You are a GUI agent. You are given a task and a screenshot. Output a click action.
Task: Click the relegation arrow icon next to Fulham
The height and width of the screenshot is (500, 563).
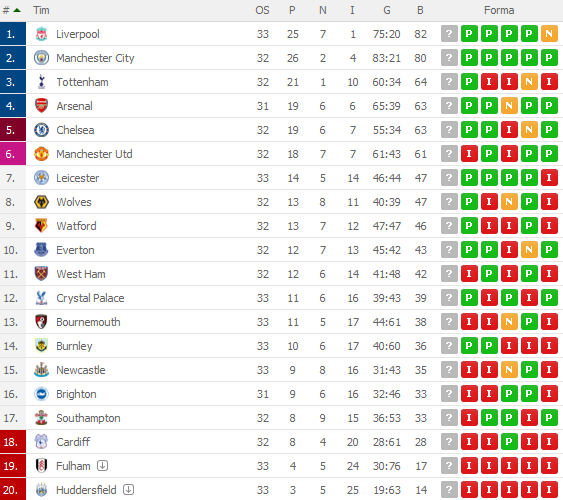[102, 466]
